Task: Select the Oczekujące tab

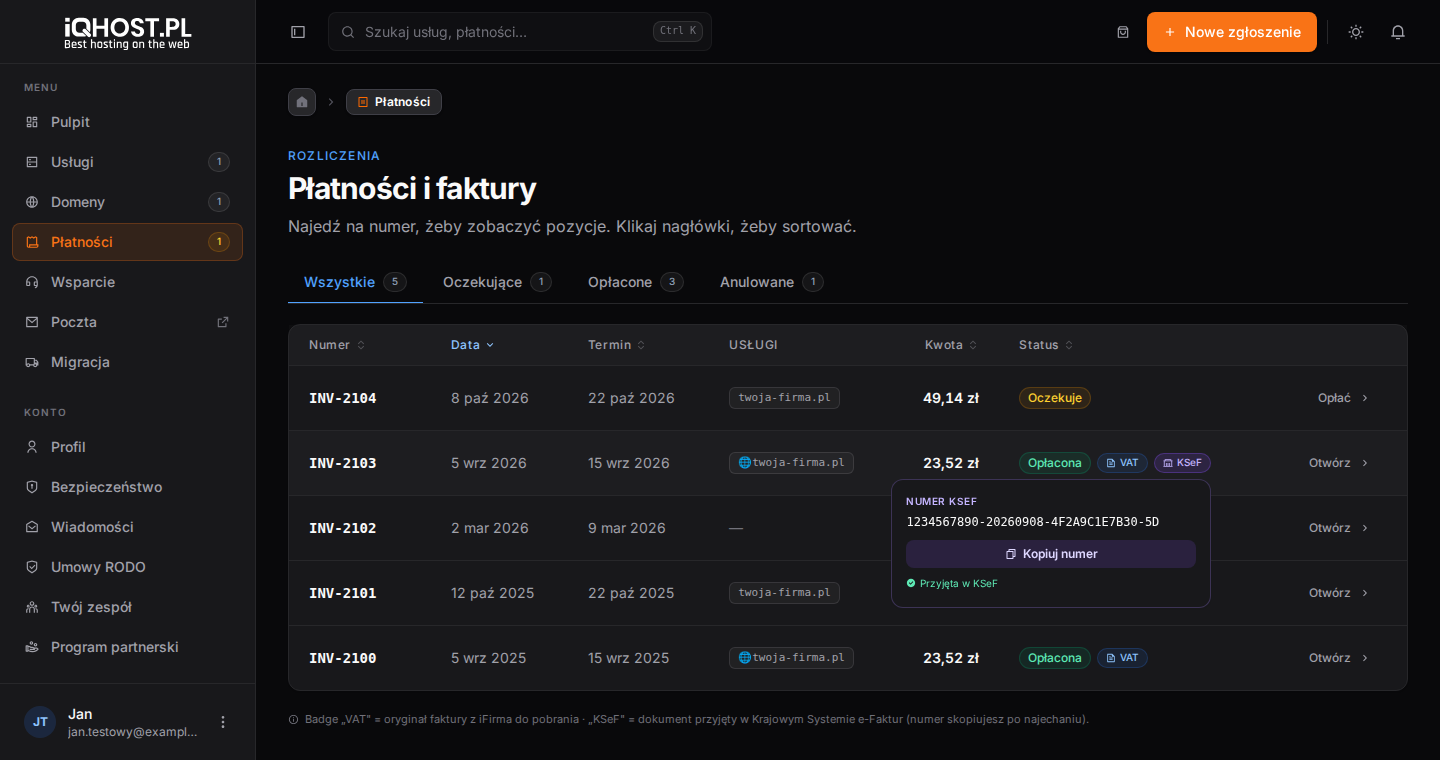Action: (497, 282)
